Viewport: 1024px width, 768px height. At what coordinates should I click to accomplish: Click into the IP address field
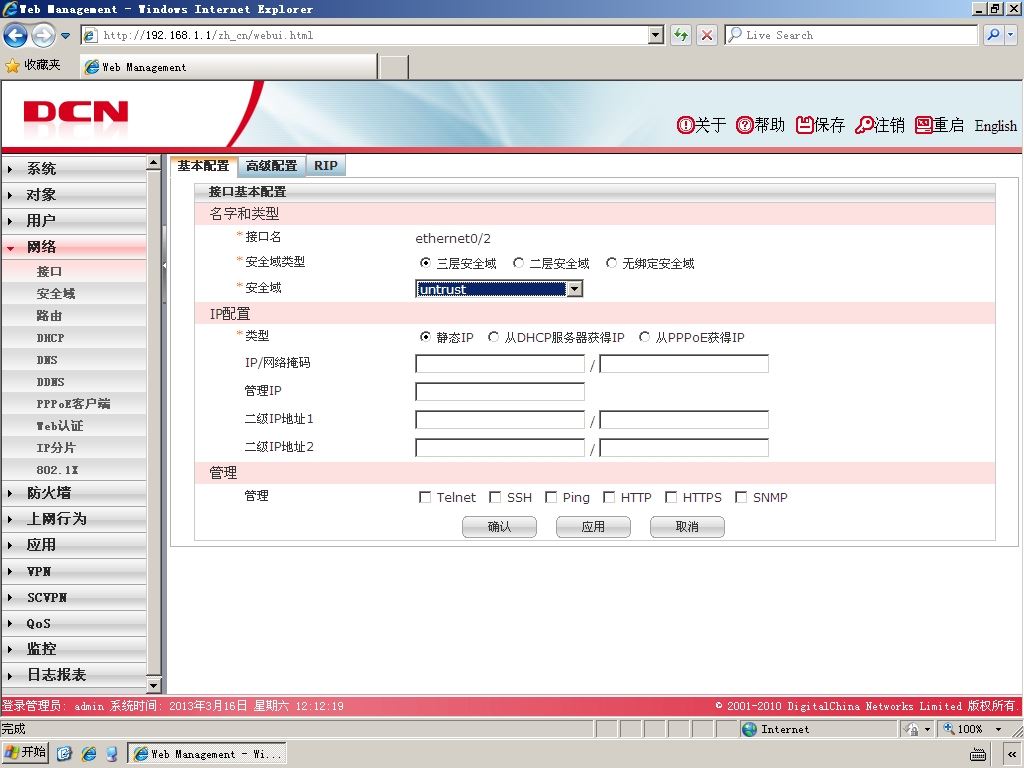(x=500, y=364)
